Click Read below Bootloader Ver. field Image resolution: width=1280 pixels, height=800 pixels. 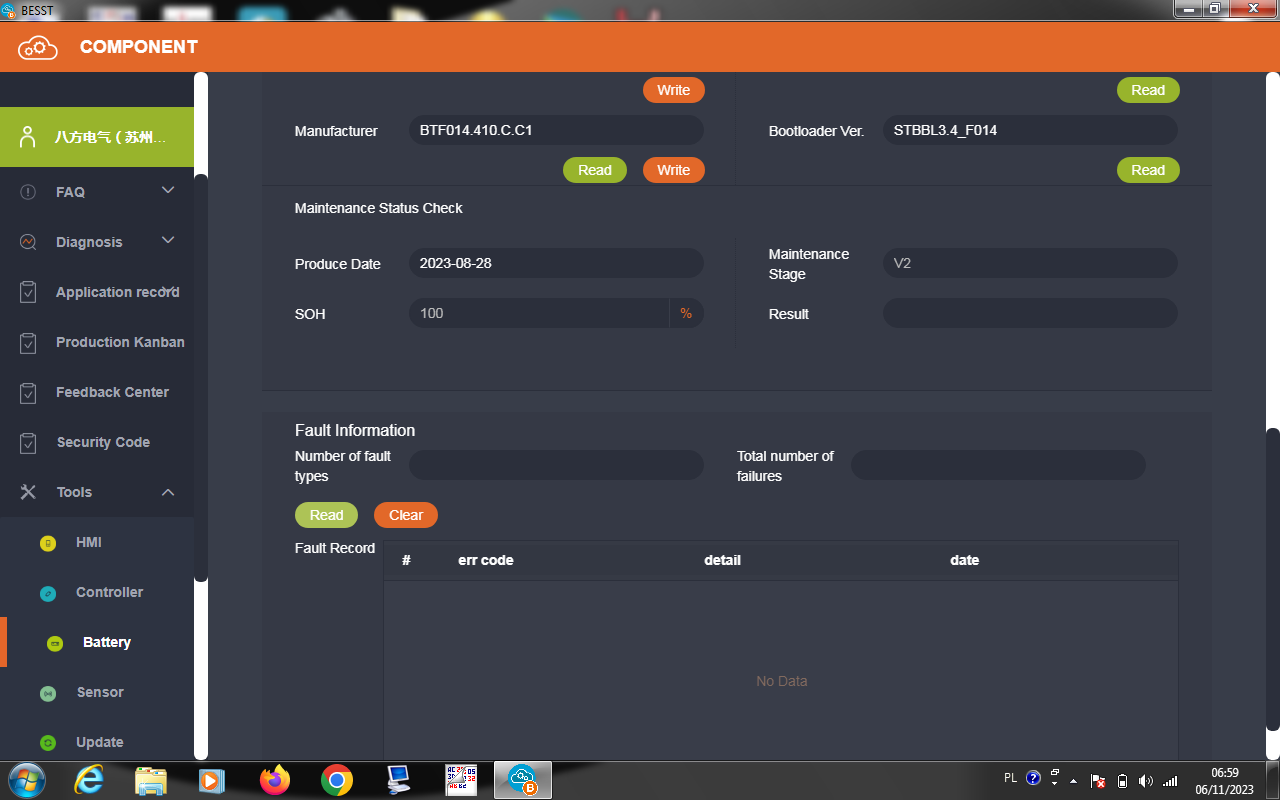[1148, 170]
